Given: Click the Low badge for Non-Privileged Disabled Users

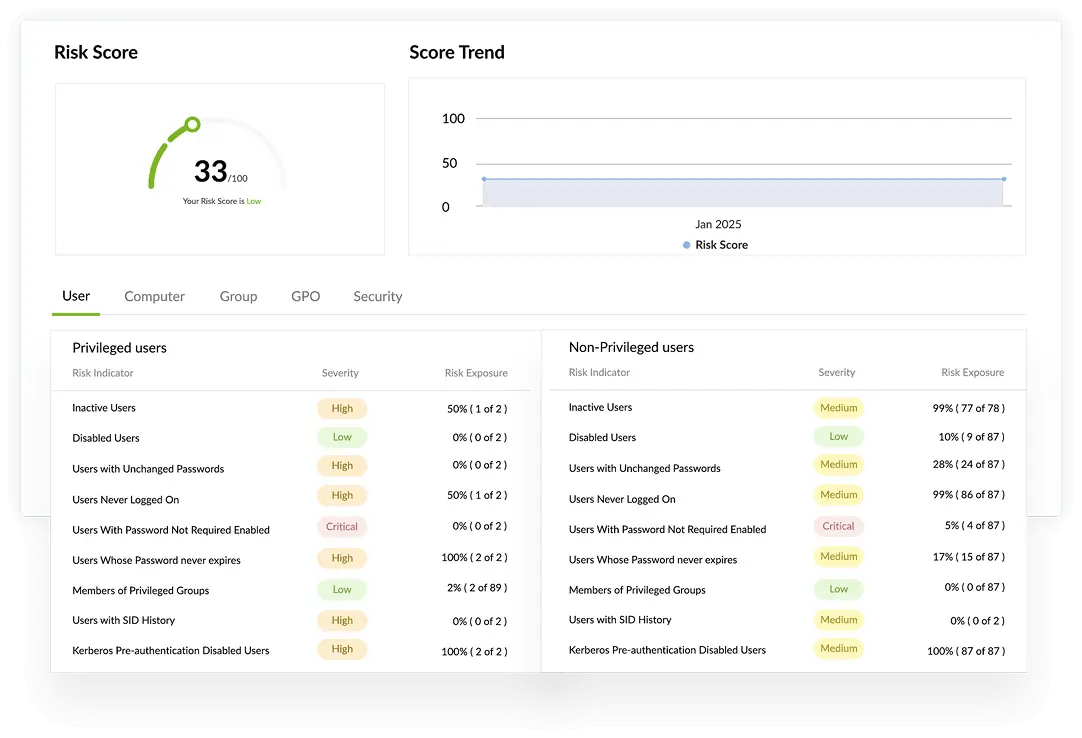Looking at the screenshot, I should tap(838, 436).
